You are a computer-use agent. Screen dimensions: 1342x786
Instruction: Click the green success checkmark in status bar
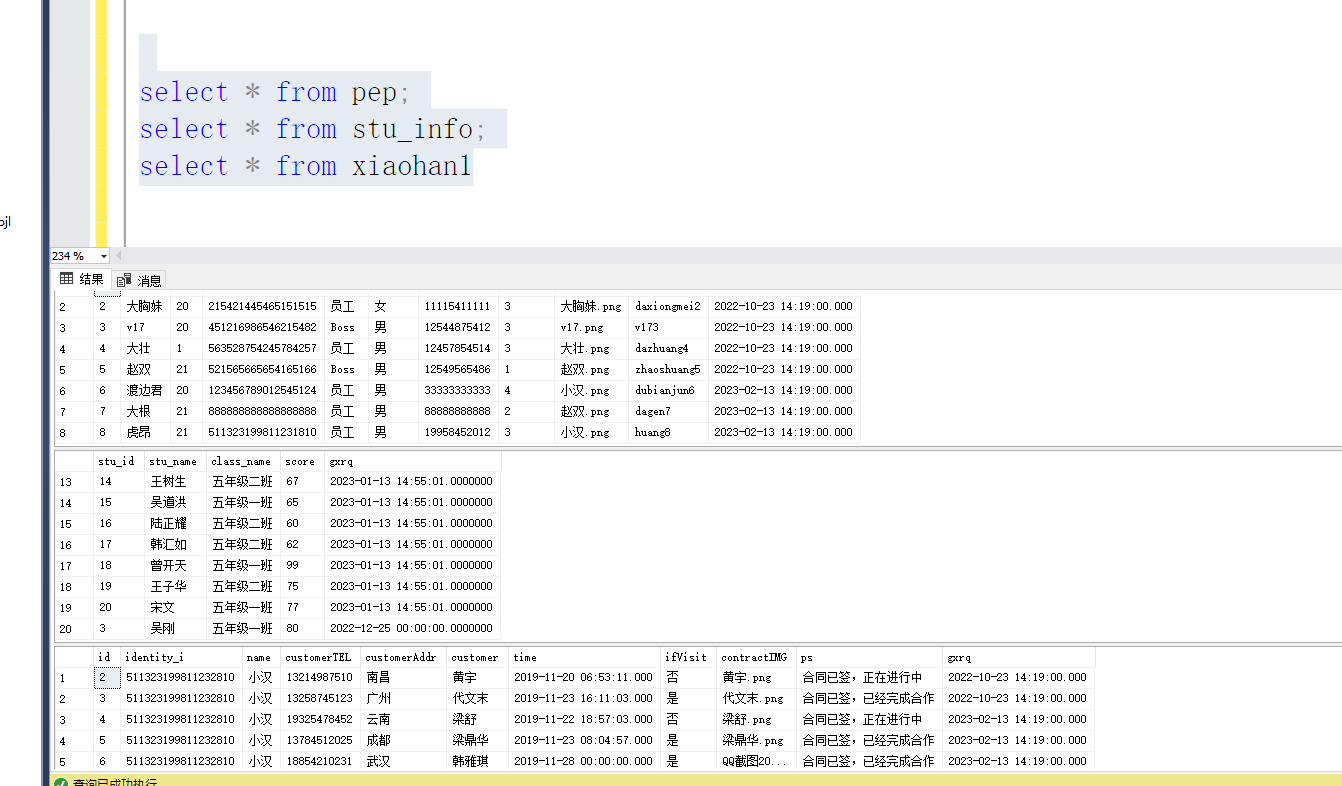click(60, 783)
